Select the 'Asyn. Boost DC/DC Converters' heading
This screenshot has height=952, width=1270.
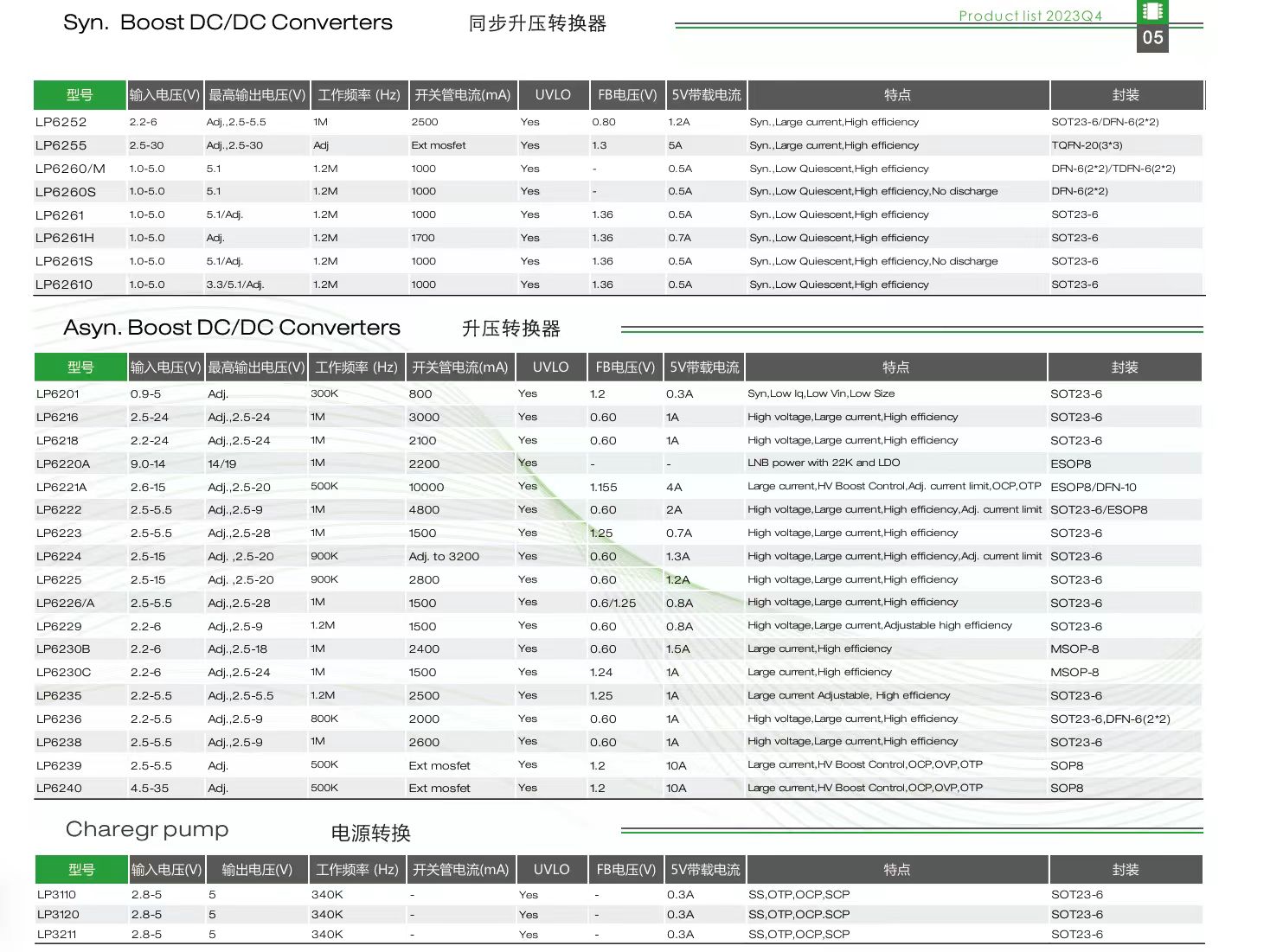click(232, 328)
